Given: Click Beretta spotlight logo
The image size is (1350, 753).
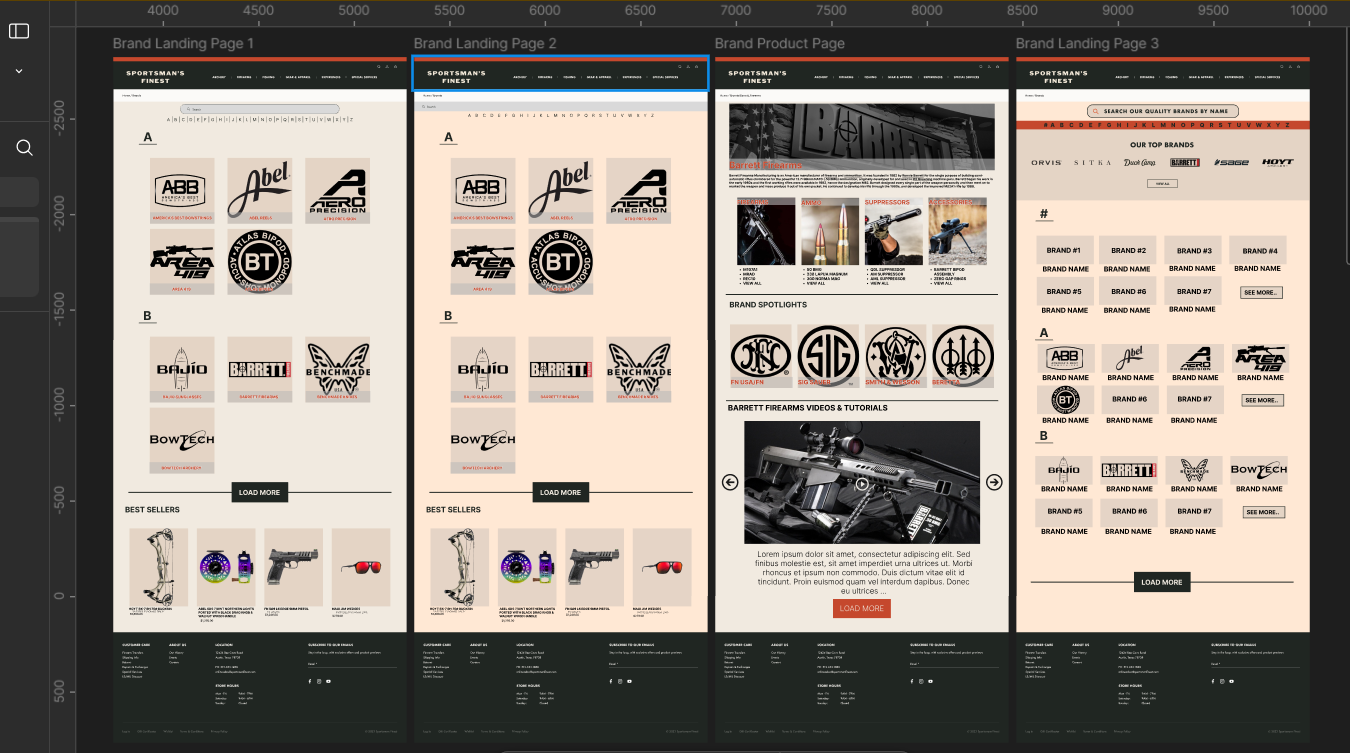Looking at the screenshot, I should (x=963, y=356).
